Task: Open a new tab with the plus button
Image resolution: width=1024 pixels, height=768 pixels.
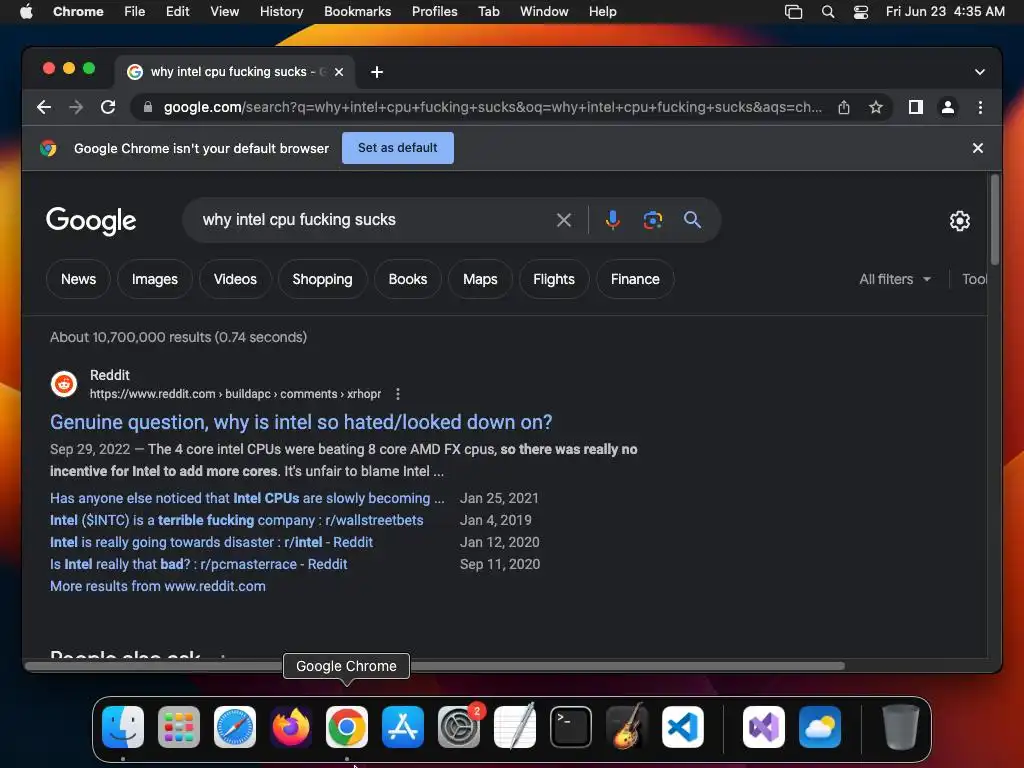Action: tap(377, 72)
